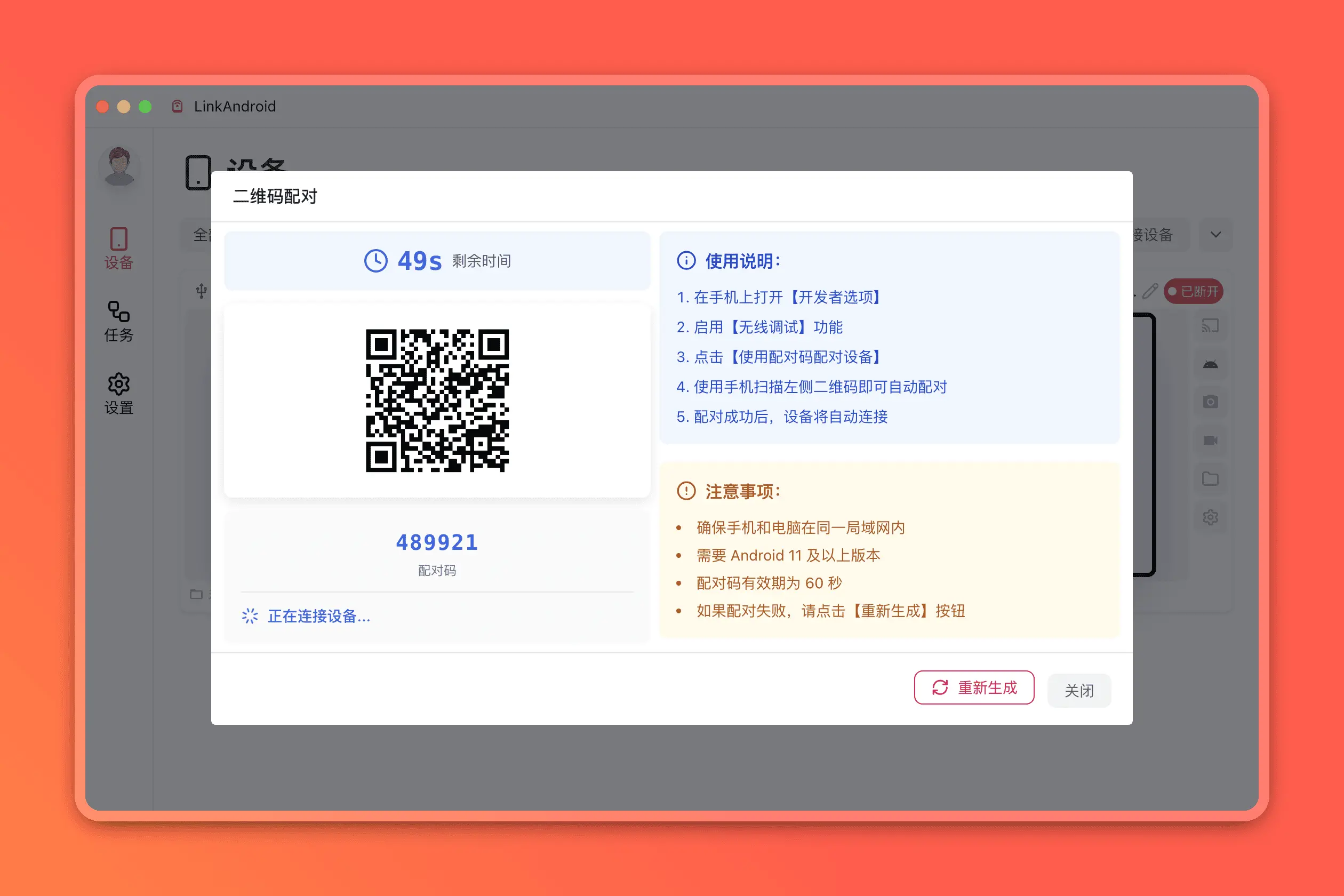Screen dimensions: 1344x896
Task: Close the dialog with 关闭 button
Action: point(1079,690)
